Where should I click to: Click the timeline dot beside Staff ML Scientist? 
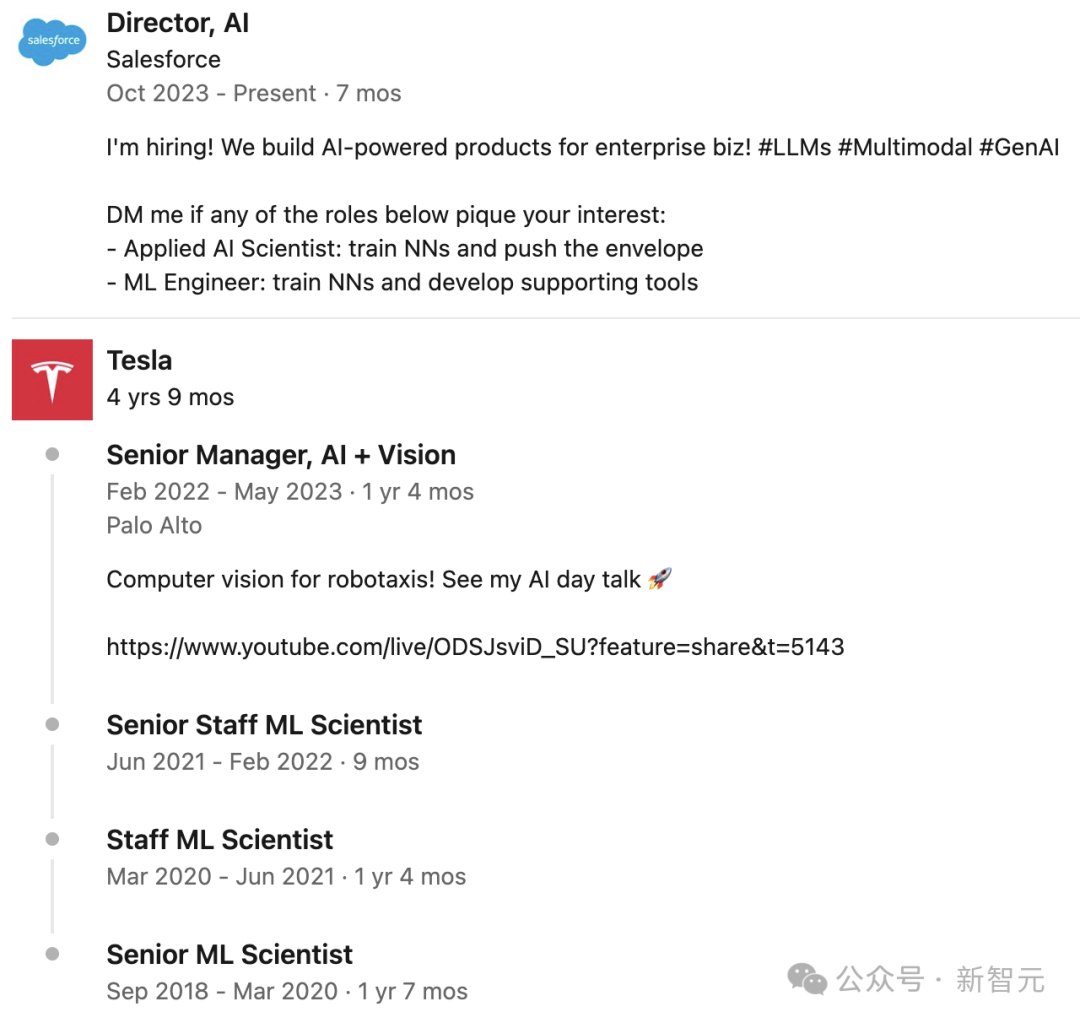click(52, 839)
